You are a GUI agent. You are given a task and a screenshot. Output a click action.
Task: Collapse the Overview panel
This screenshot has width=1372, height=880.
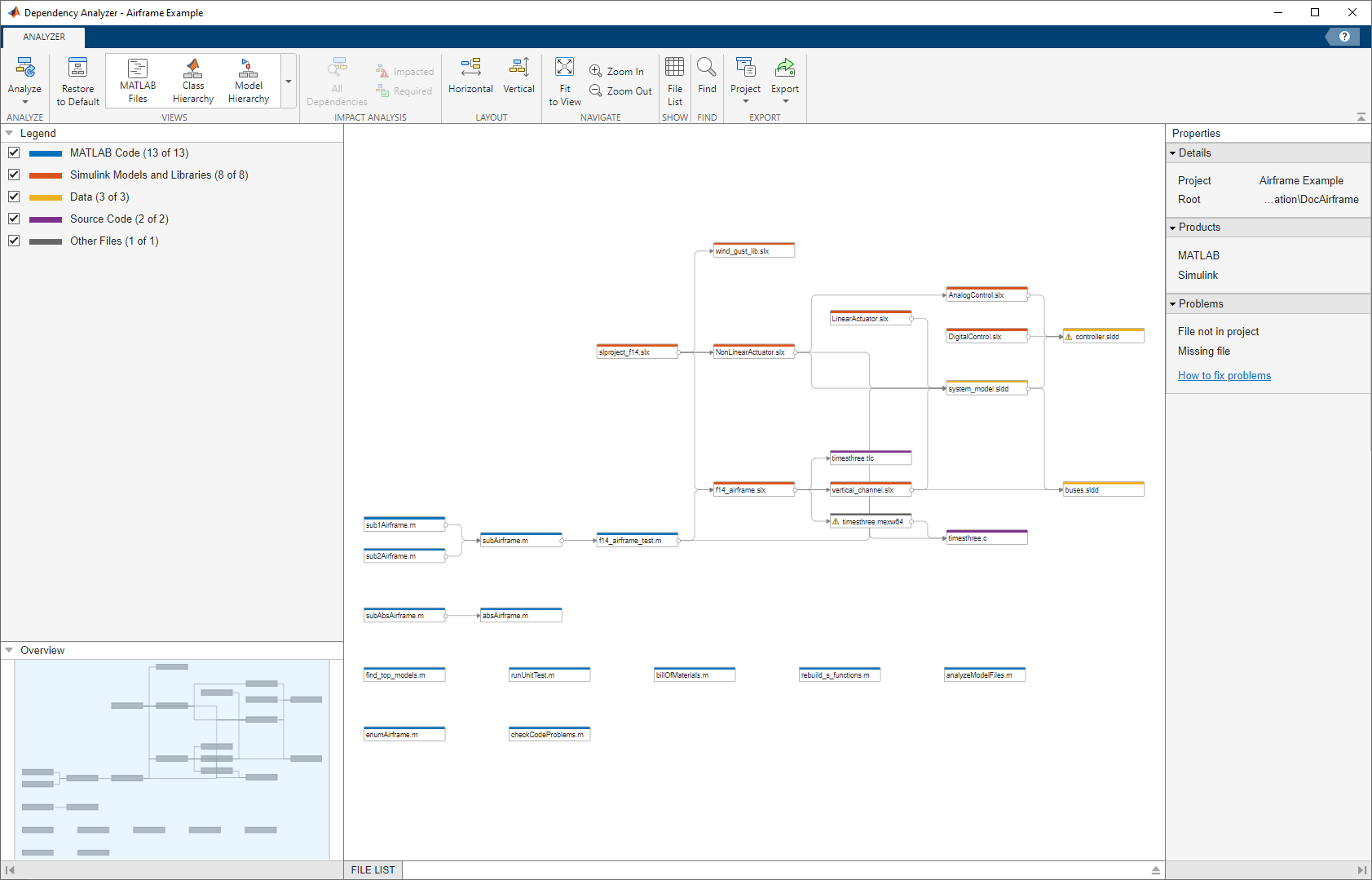point(10,650)
